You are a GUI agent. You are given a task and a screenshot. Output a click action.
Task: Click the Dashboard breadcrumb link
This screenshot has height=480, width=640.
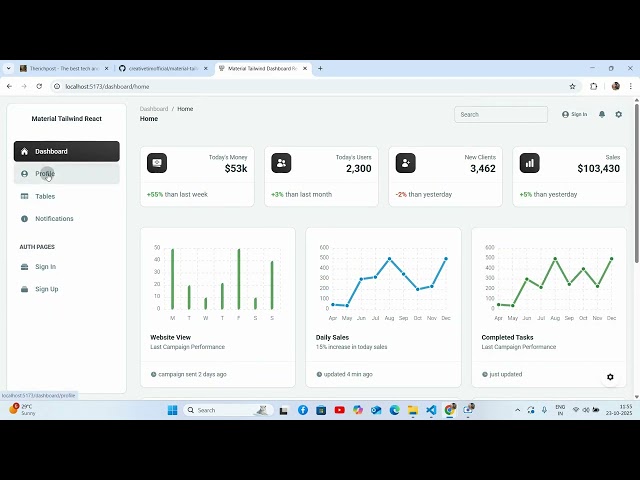[154, 109]
